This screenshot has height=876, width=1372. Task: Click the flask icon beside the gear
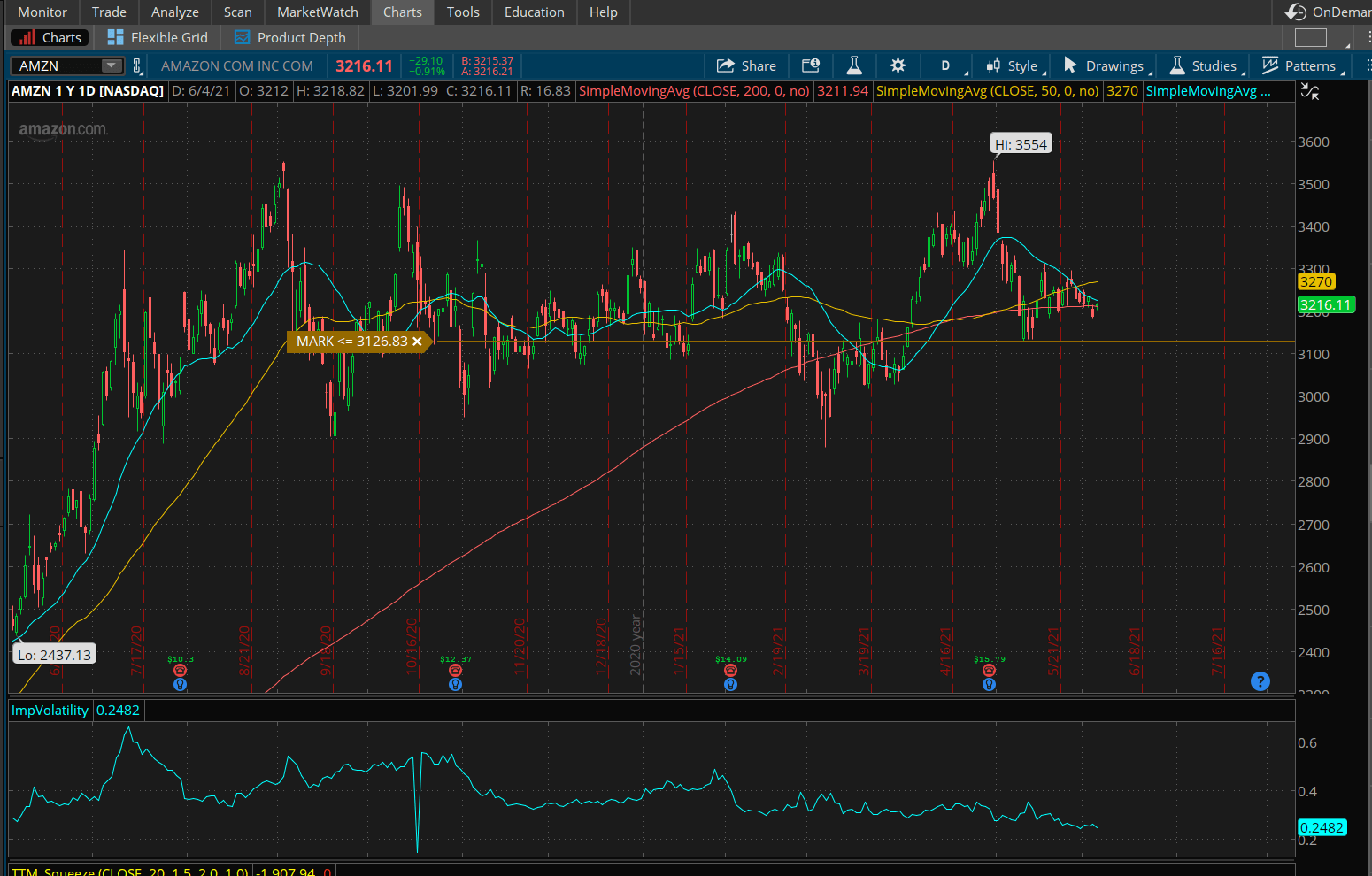854,65
